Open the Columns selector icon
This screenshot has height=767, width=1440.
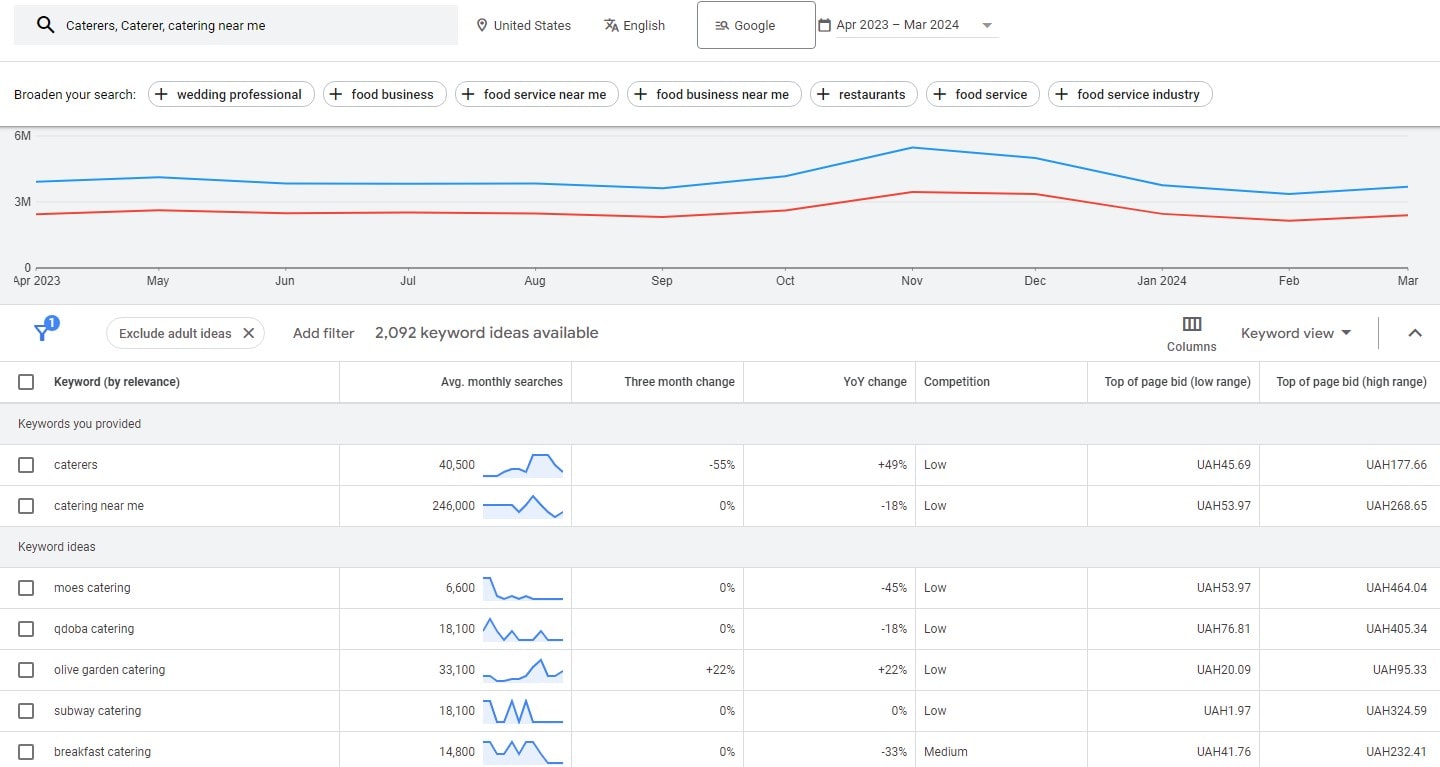pyautogui.click(x=1191, y=324)
